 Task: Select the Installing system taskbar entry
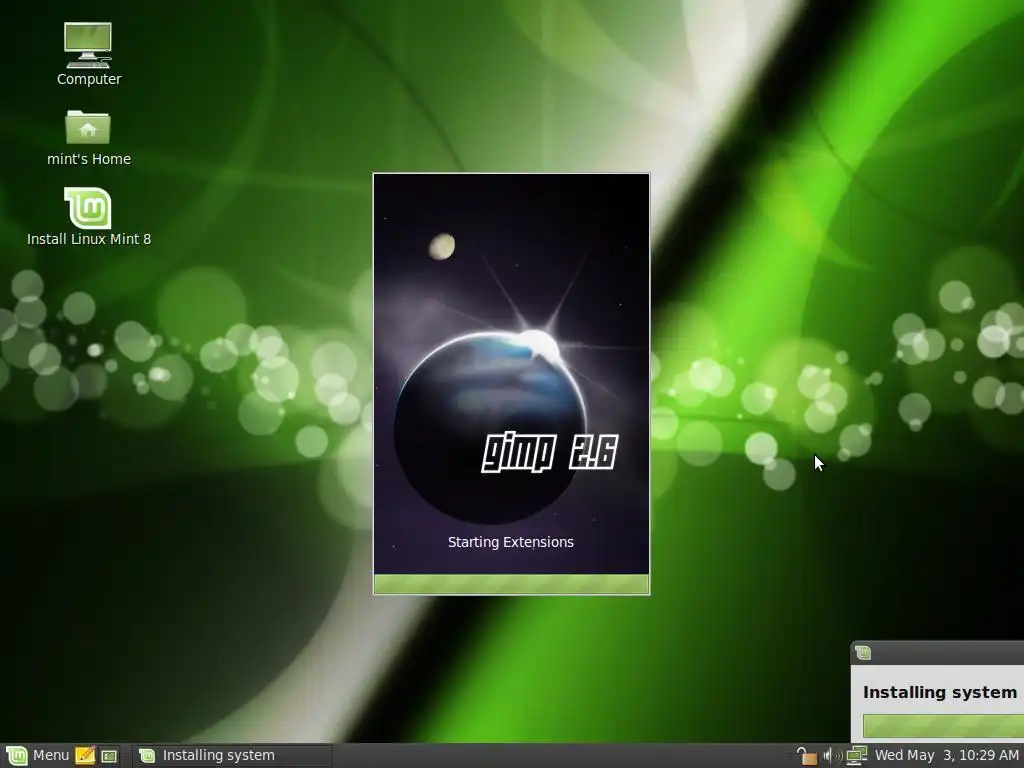tap(232, 756)
